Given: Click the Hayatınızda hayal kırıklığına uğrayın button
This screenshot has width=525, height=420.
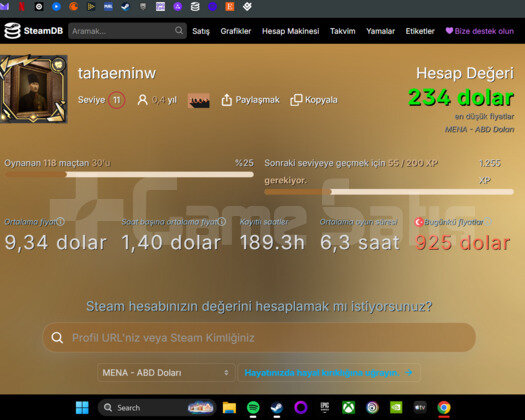Looking at the screenshot, I should (329, 372).
